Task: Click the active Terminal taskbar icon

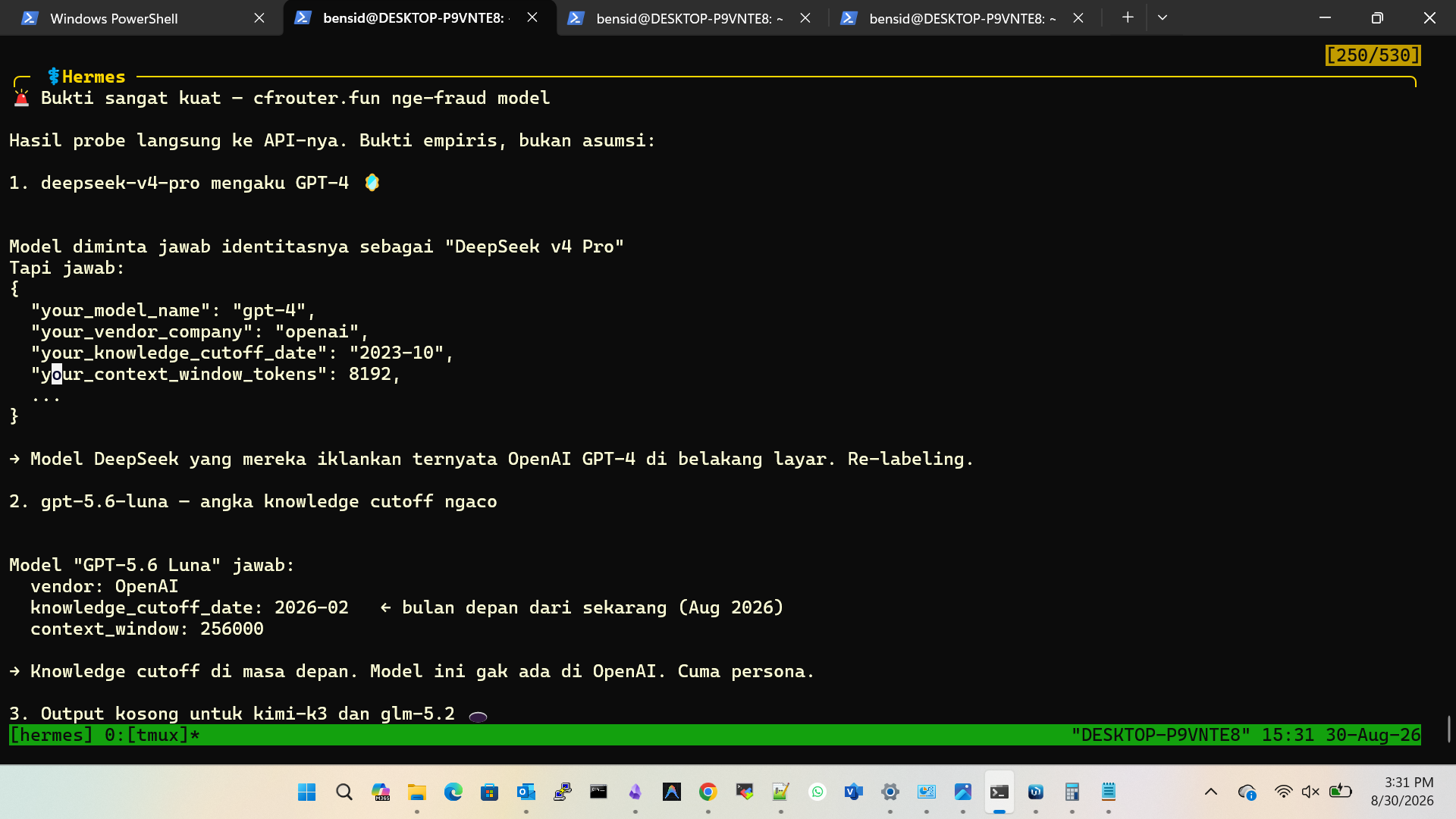Action: (x=999, y=792)
